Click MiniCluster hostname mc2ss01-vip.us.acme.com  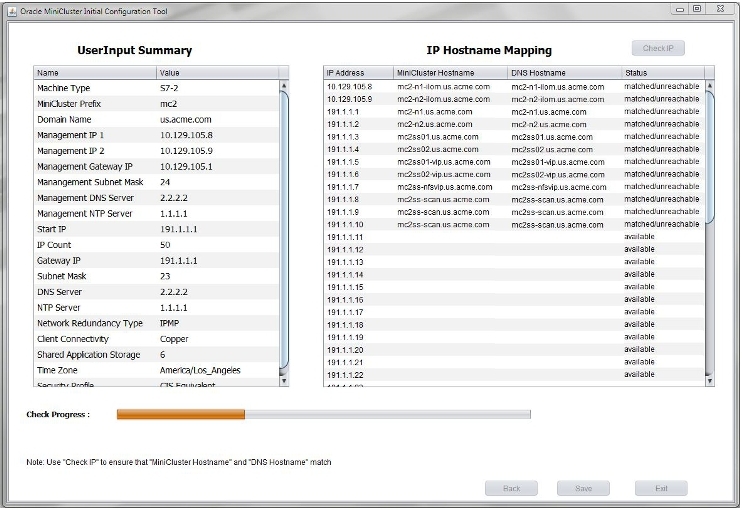coord(443,162)
